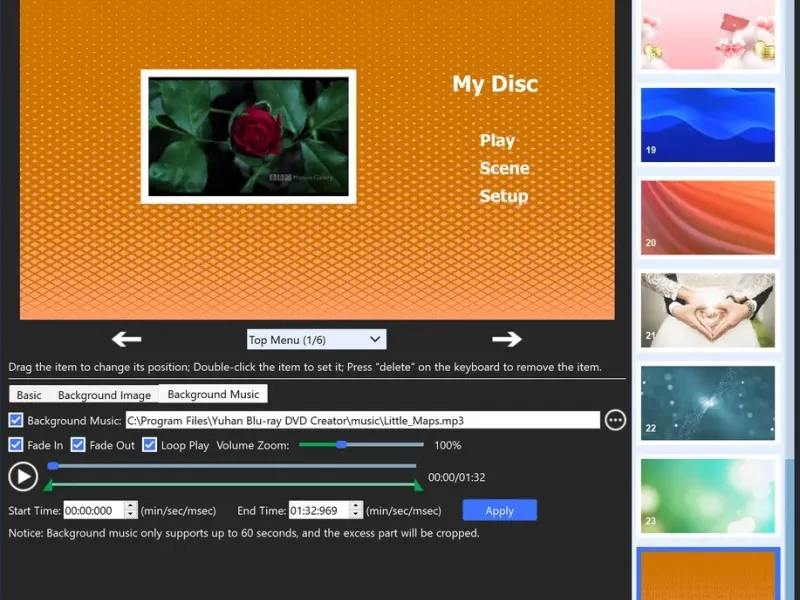Toggle the Fade Out checkbox
The width and height of the screenshot is (800, 600).
coord(78,445)
